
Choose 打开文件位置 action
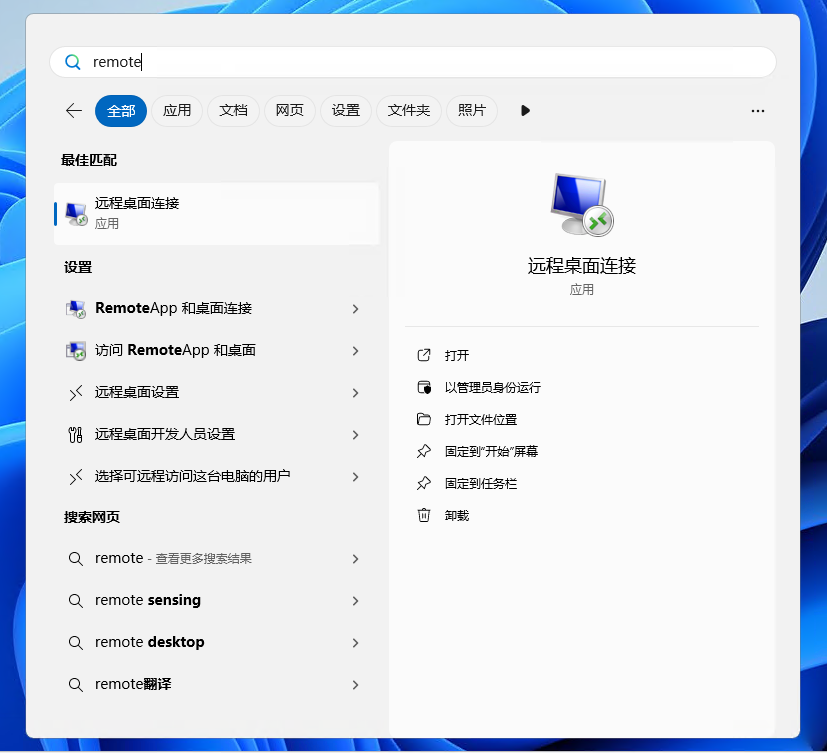click(x=481, y=420)
